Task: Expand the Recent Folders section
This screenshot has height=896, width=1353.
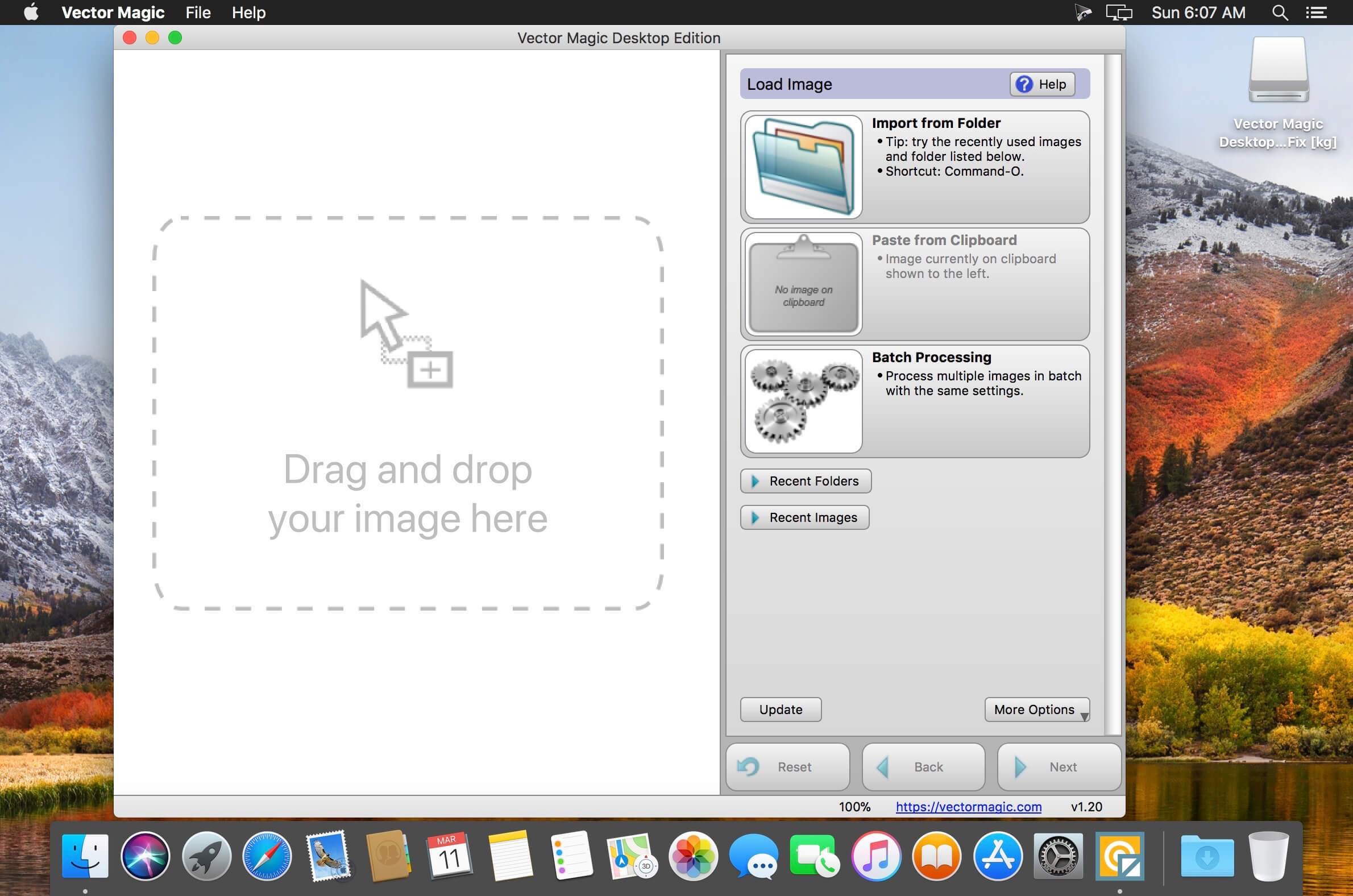Action: 806,480
